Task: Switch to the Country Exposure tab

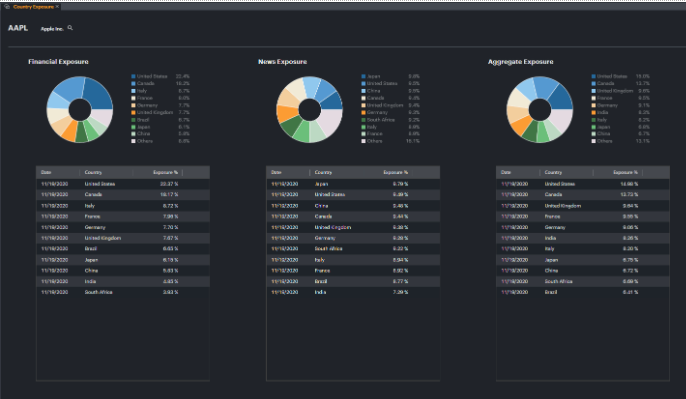Action: click(33, 7)
